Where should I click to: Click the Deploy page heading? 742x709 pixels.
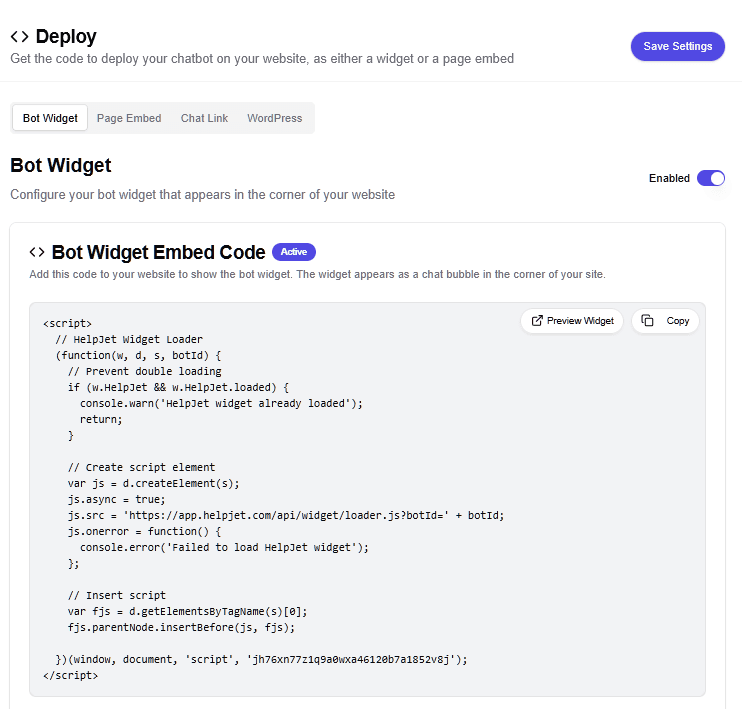click(66, 36)
